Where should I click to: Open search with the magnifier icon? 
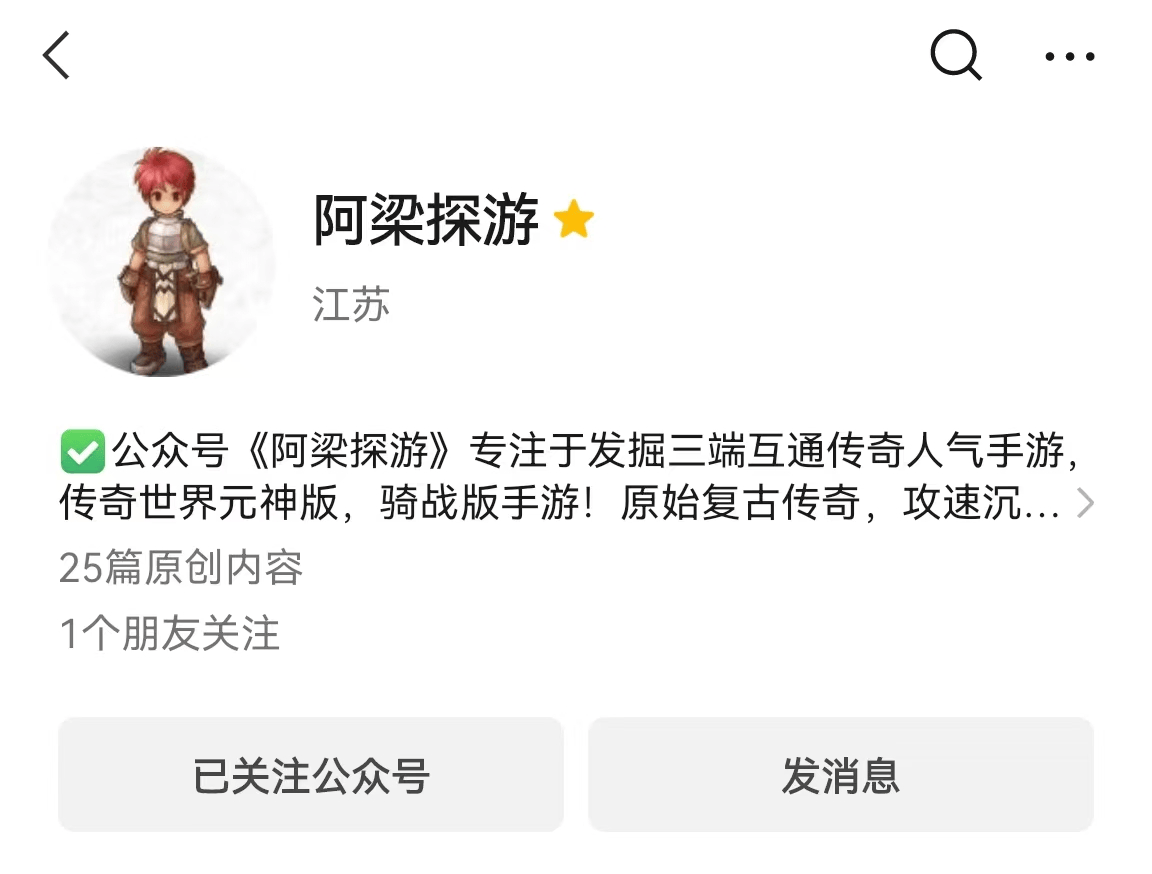tap(956, 55)
